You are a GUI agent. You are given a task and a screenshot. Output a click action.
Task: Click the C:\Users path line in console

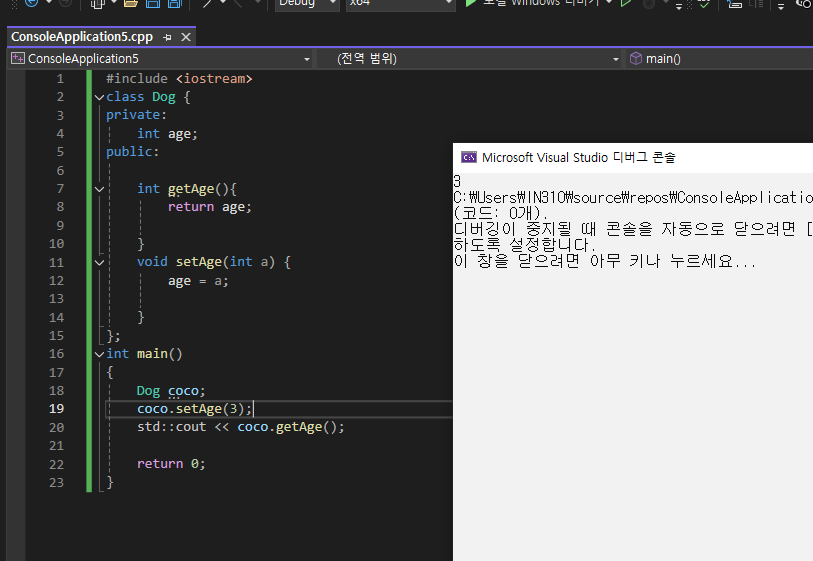coord(633,198)
